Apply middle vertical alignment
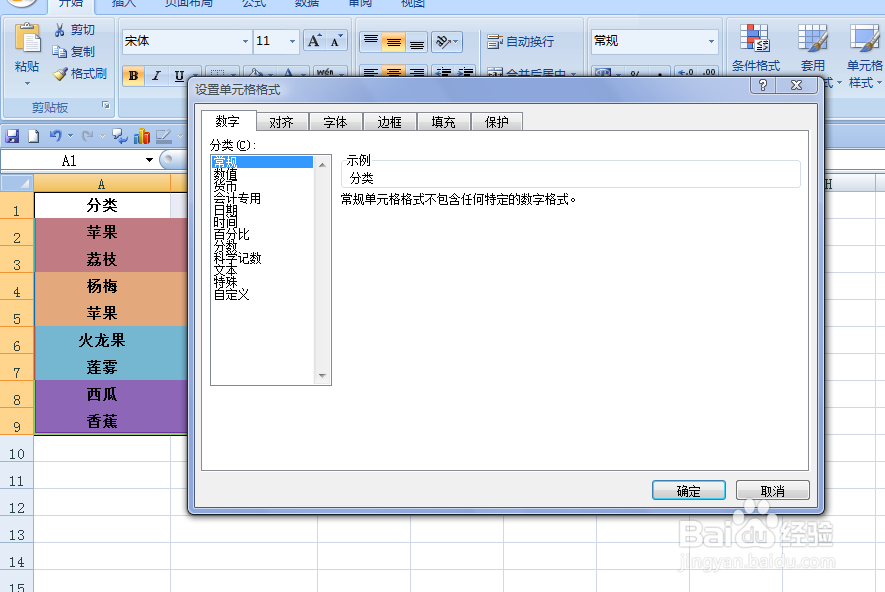Viewport: 885px width, 592px height. (393, 41)
